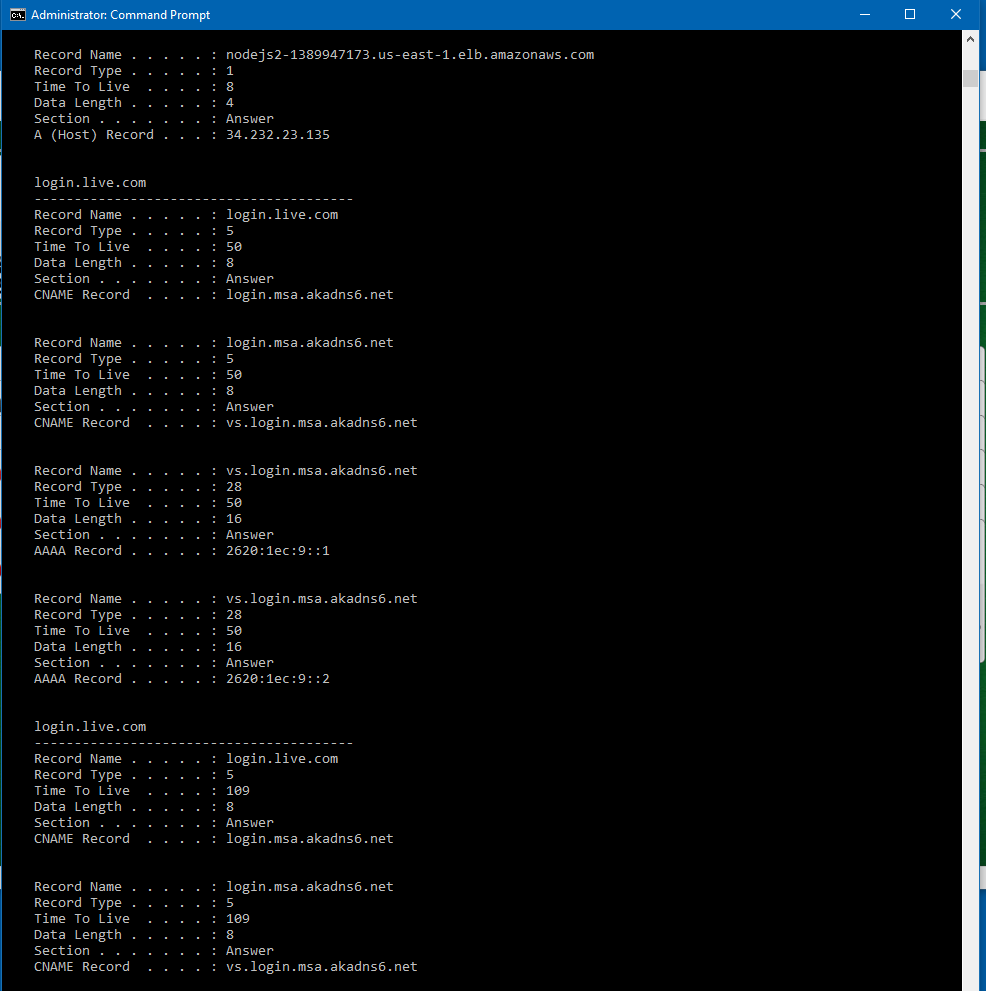986x991 pixels.
Task: Click the scrollbar up arrow
Action: tap(970, 39)
